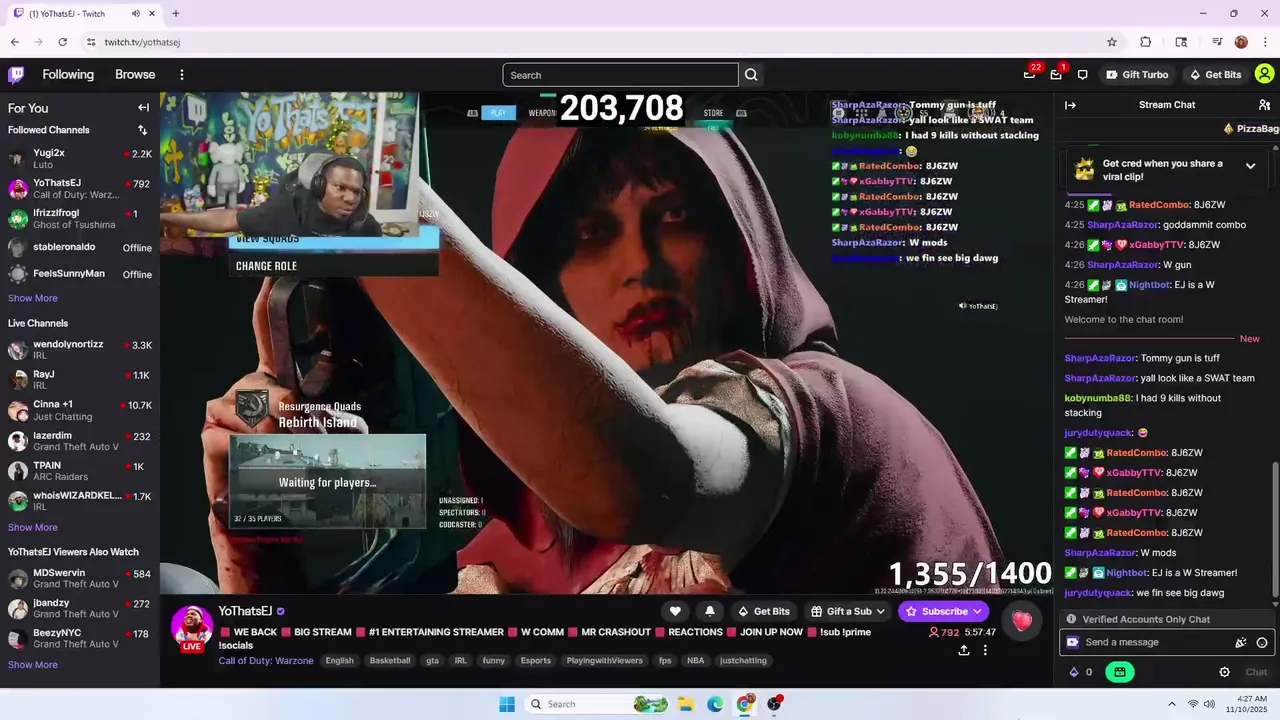Go to the Browse tab
Image resolution: width=1280 pixels, height=720 pixels.
click(135, 75)
